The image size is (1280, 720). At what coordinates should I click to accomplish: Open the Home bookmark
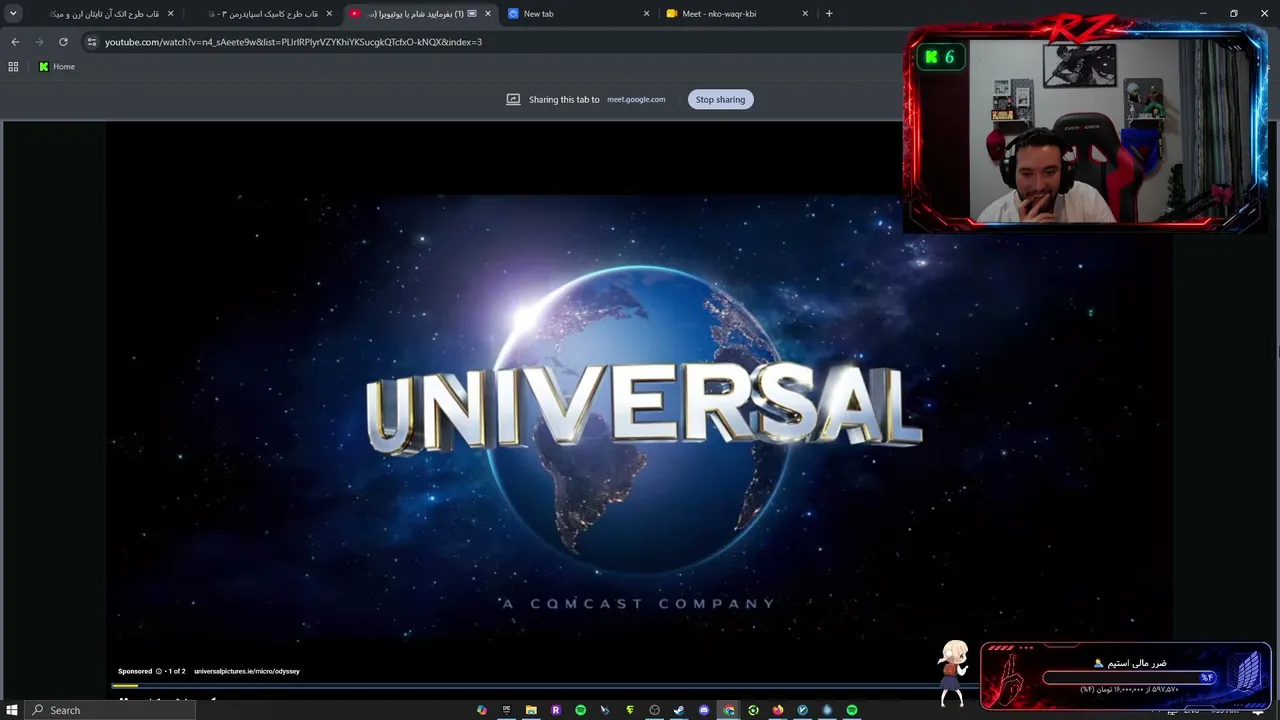pyautogui.click(x=56, y=67)
